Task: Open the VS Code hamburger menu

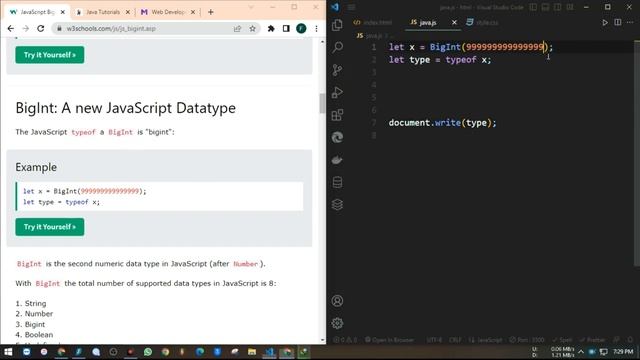Action: pyautogui.click(x=351, y=7)
